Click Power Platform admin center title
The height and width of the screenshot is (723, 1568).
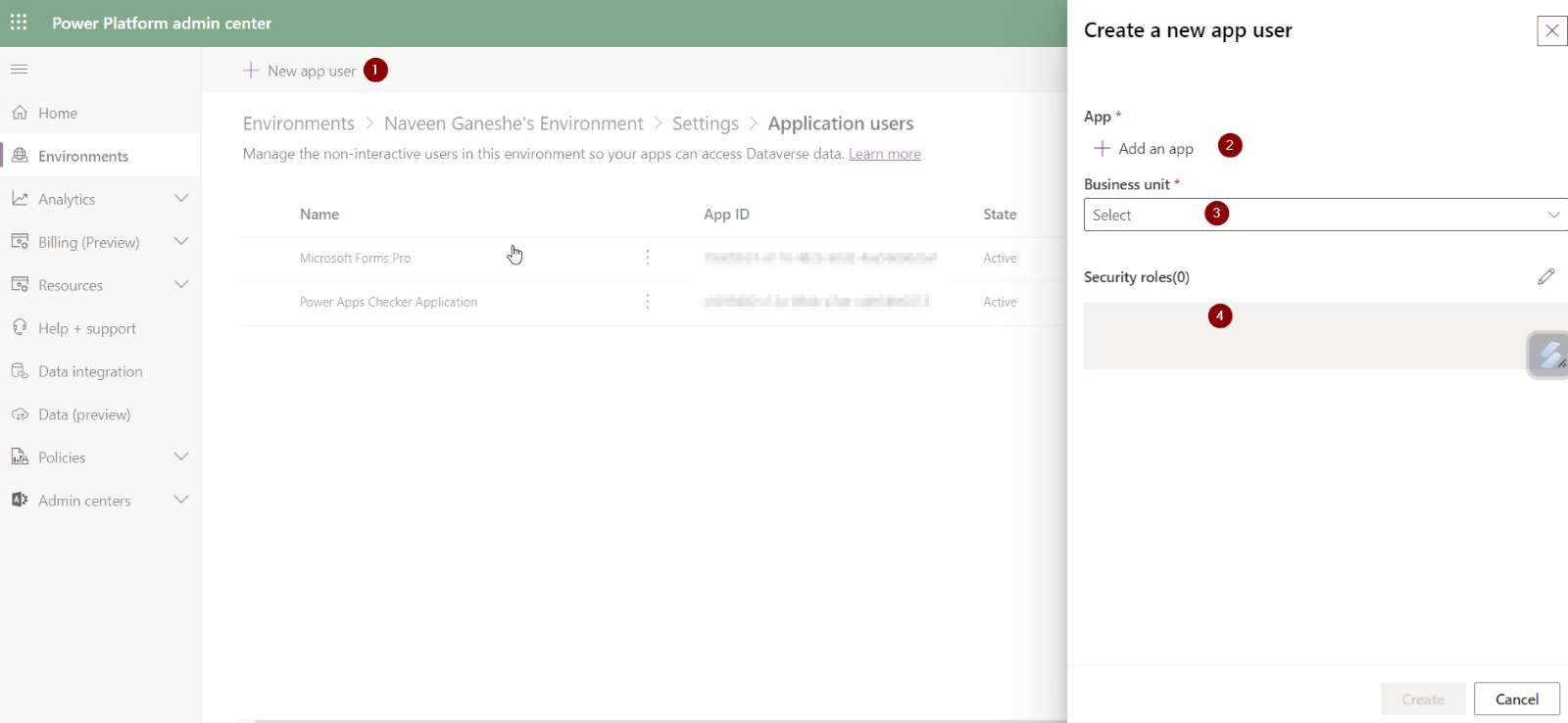tap(162, 24)
